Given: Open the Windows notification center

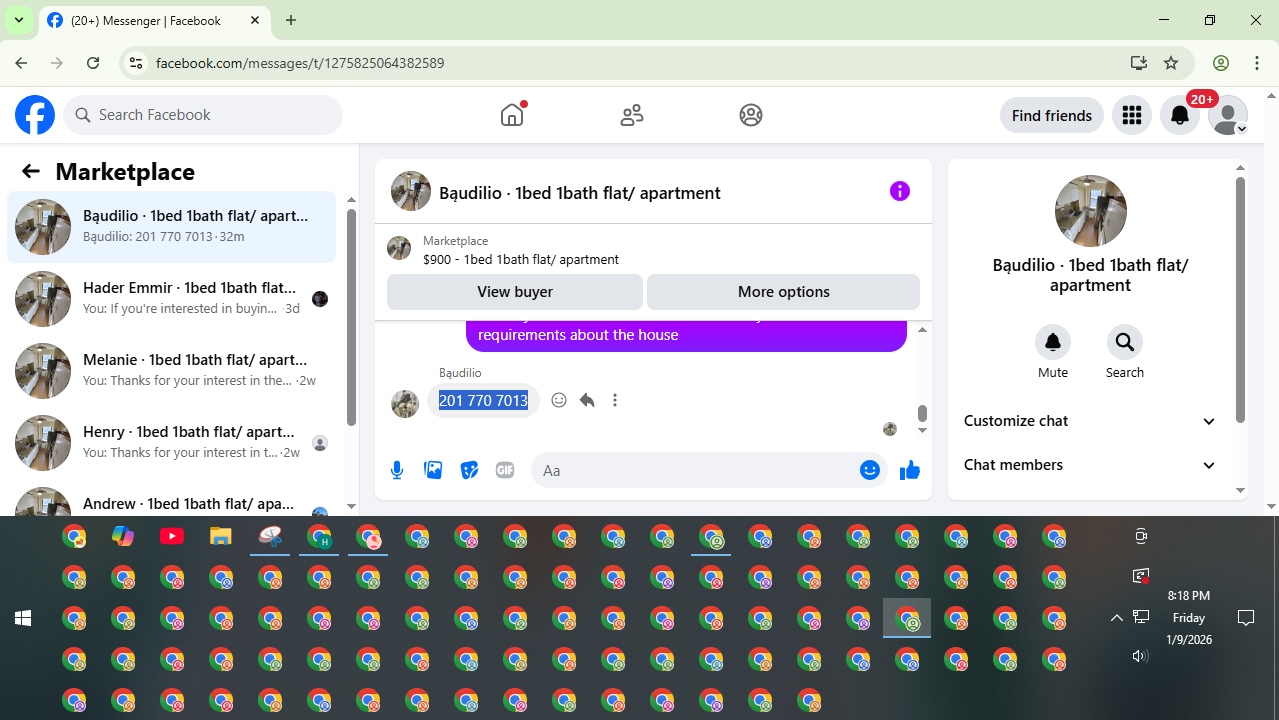Looking at the screenshot, I should [x=1246, y=618].
